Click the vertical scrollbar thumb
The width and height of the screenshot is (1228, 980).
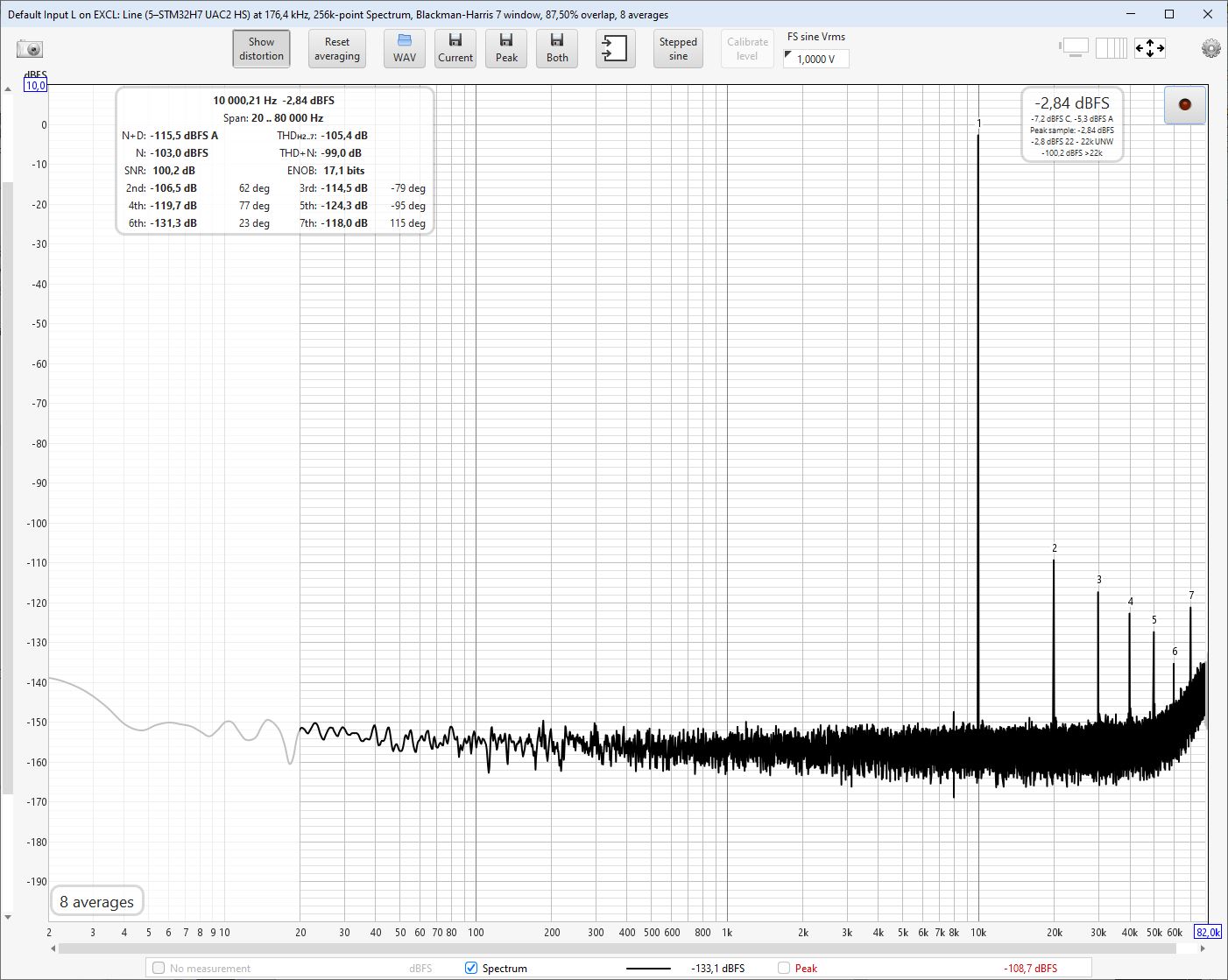(8, 488)
